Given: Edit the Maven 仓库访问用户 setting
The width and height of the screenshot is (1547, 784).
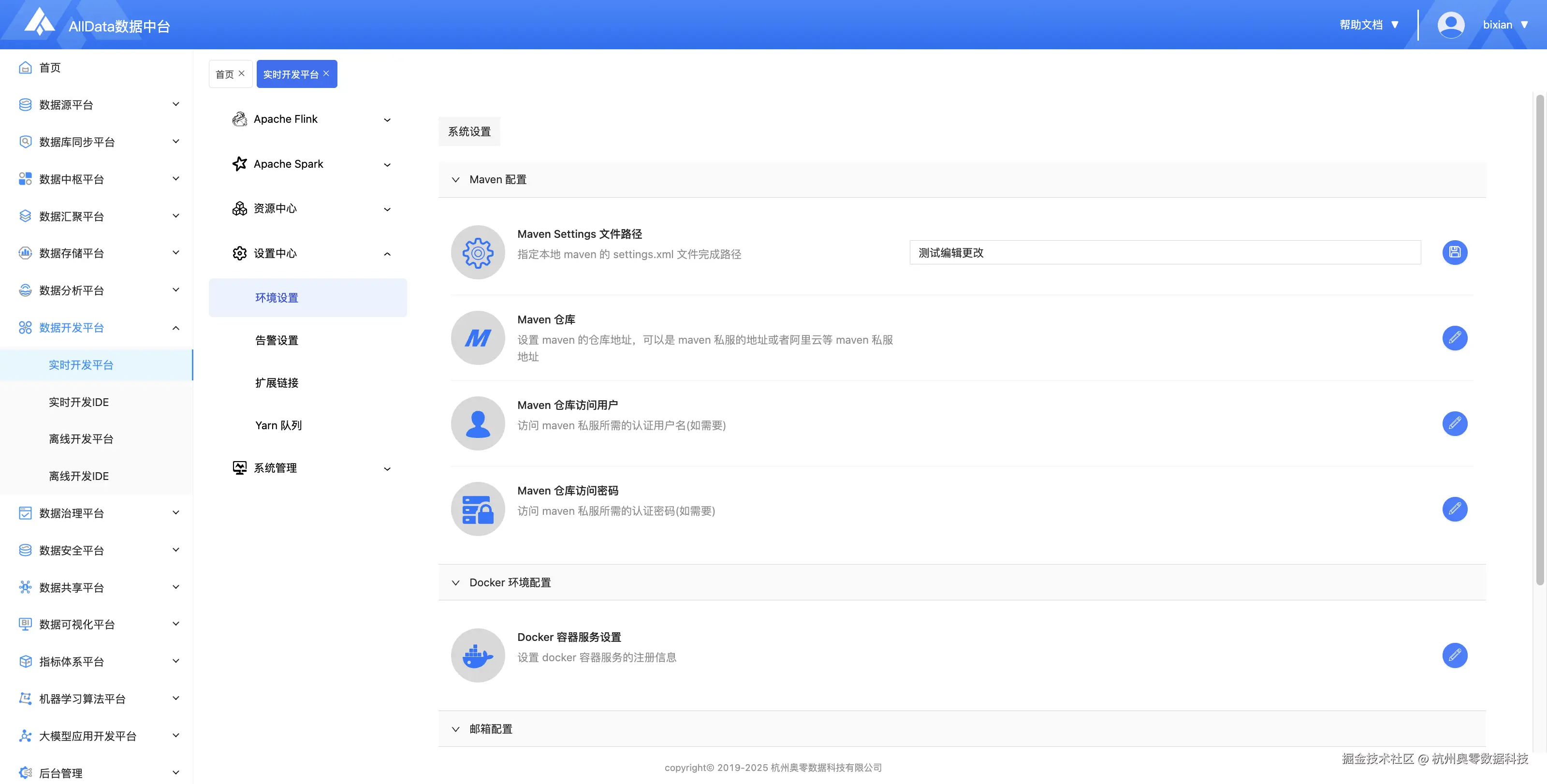Looking at the screenshot, I should point(1455,423).
